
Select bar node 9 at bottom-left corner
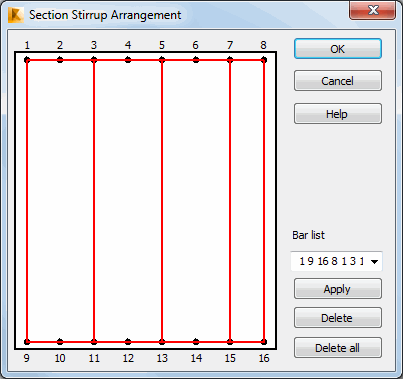(27, 342)
